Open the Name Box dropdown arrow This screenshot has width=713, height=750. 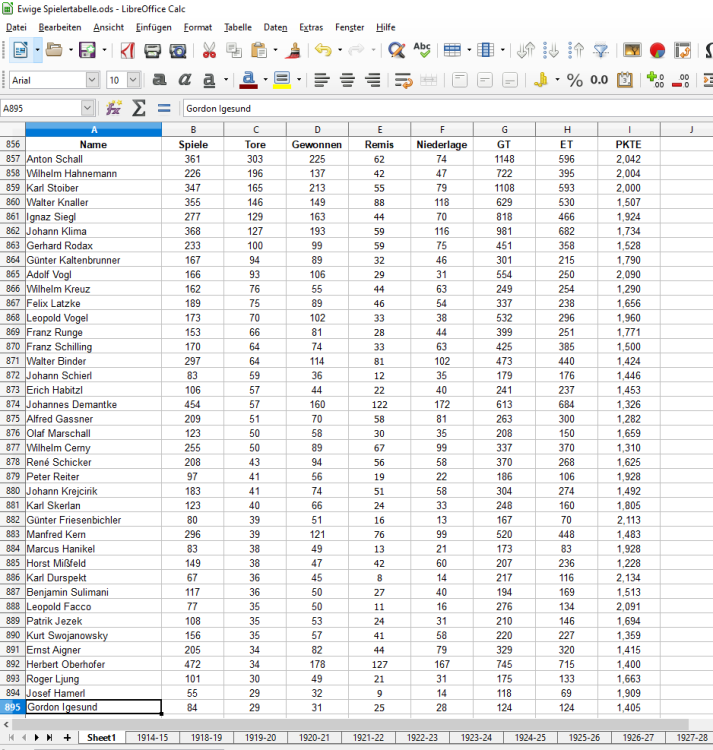click(x=87, y=108)
